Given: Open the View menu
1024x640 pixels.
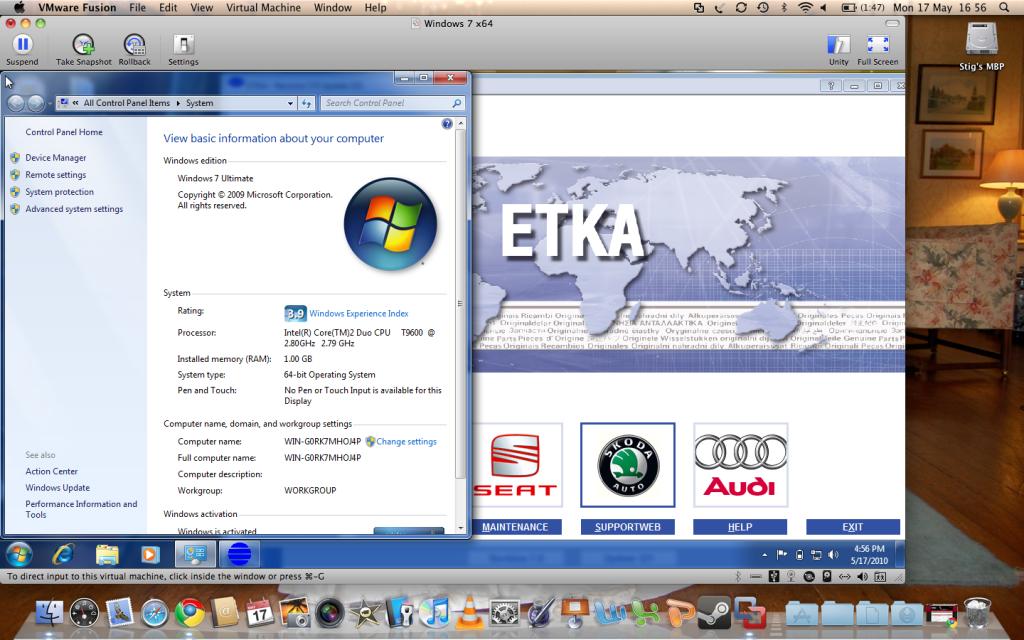Looking at the screenshot, I should point(202,8).
